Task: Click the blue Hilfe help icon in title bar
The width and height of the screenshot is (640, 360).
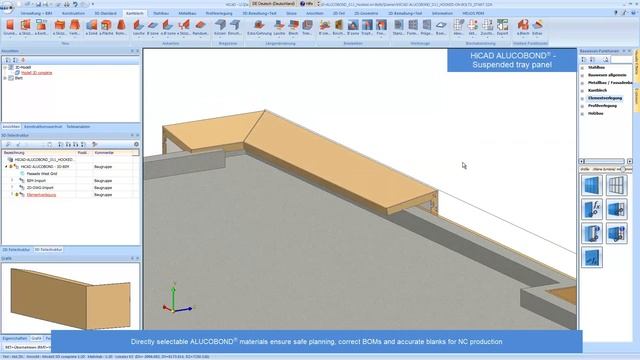Action: tap(307, 4)
